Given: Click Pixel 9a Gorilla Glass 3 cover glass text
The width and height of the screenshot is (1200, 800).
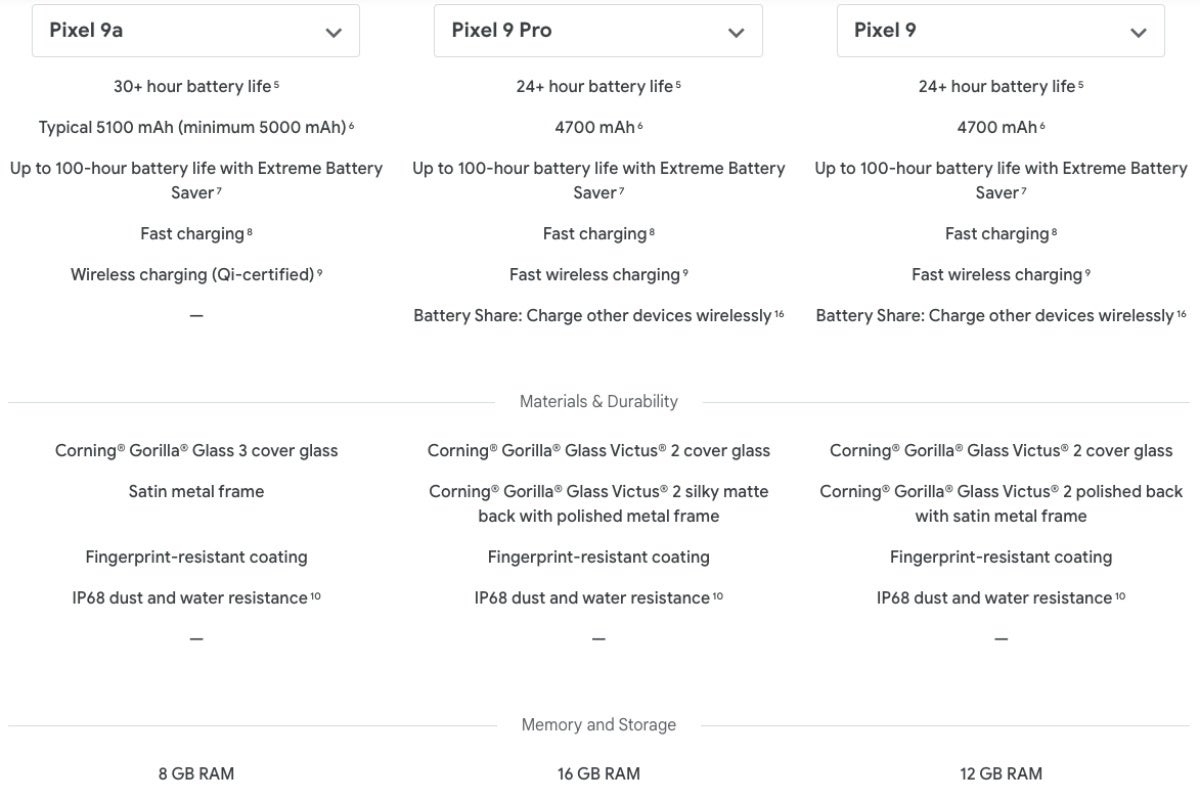Looking at the screenshot, I should click(196, 451).
